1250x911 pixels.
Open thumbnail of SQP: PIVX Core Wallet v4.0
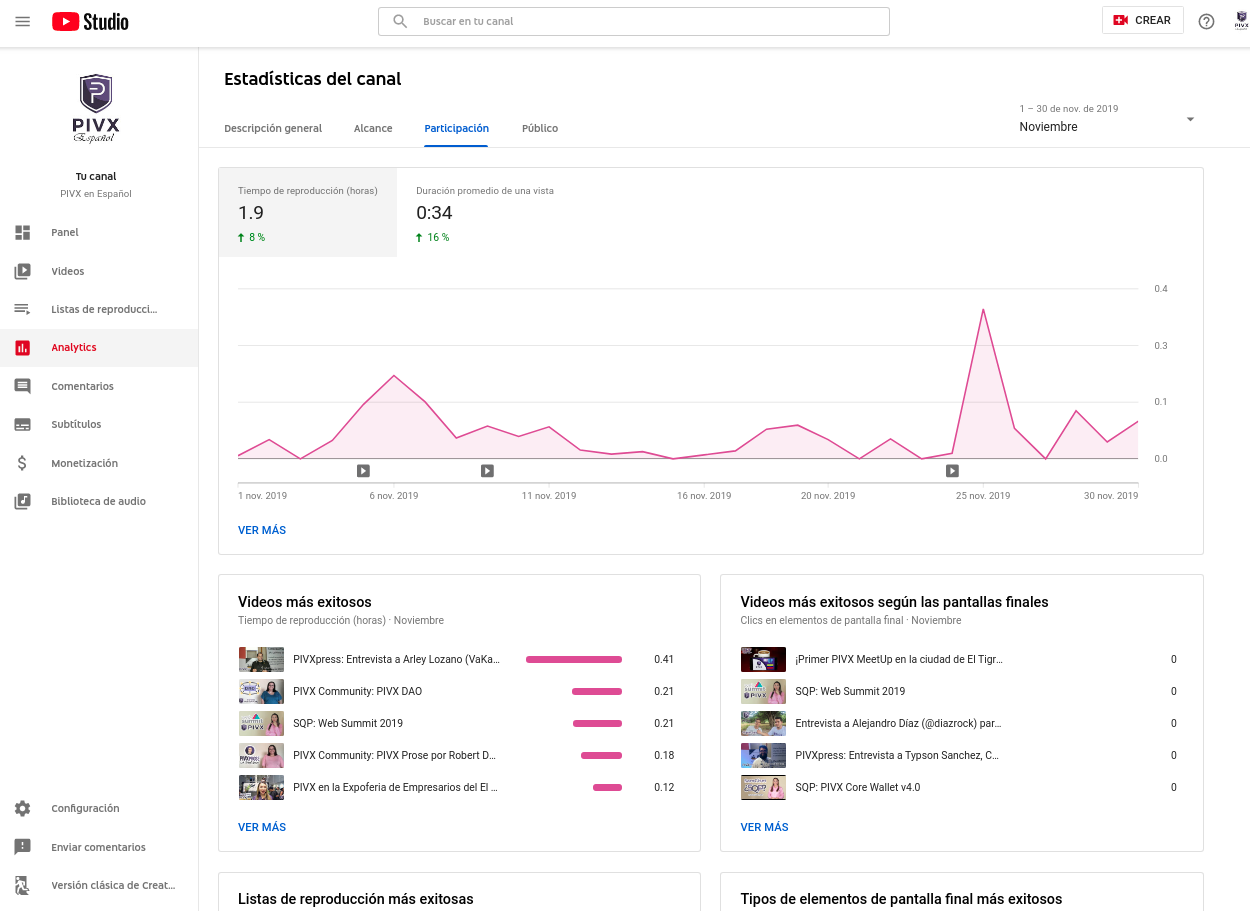[763, 787]
